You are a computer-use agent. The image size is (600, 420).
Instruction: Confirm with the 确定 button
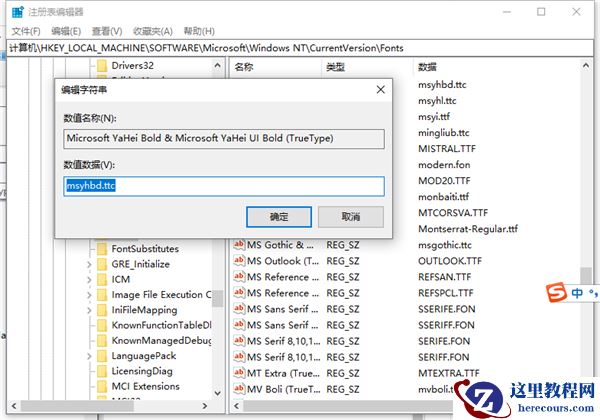(x=279, y=217)
